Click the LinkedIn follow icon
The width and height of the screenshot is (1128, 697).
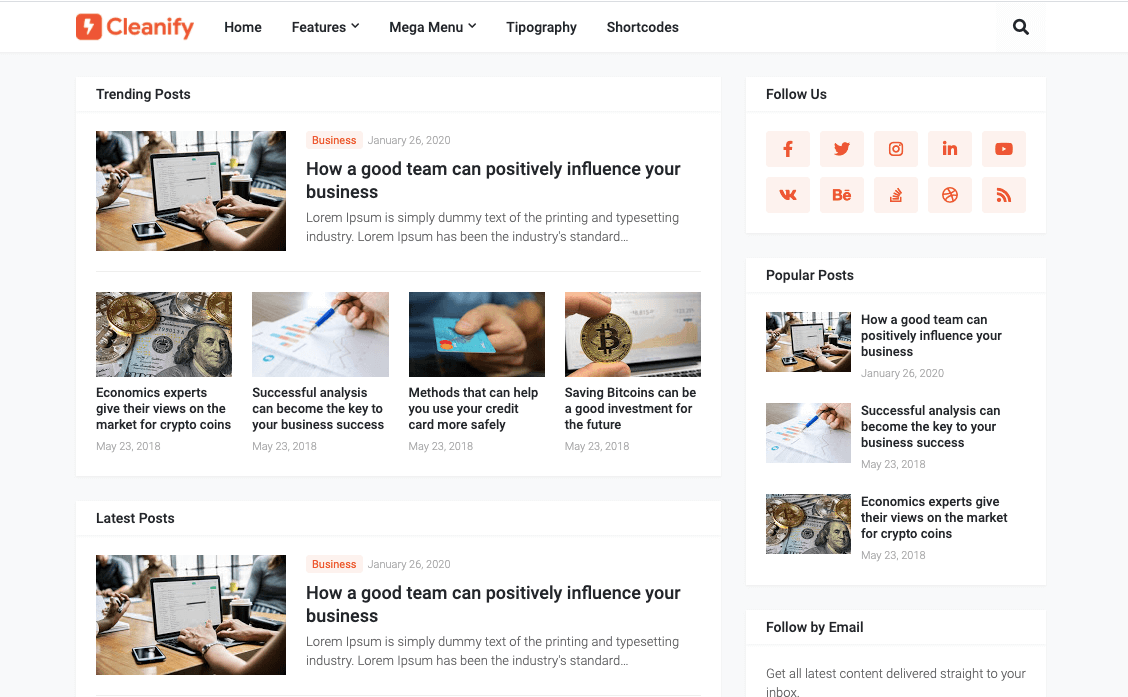pyautogui.click(x=950, y=149)
